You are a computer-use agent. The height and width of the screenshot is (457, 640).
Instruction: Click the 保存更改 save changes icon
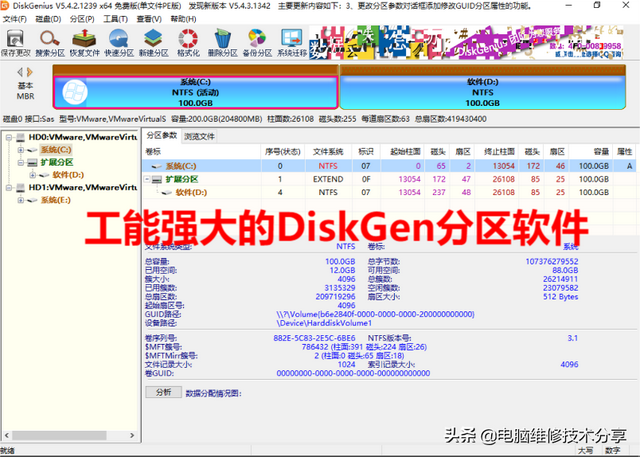pos(16,43)
